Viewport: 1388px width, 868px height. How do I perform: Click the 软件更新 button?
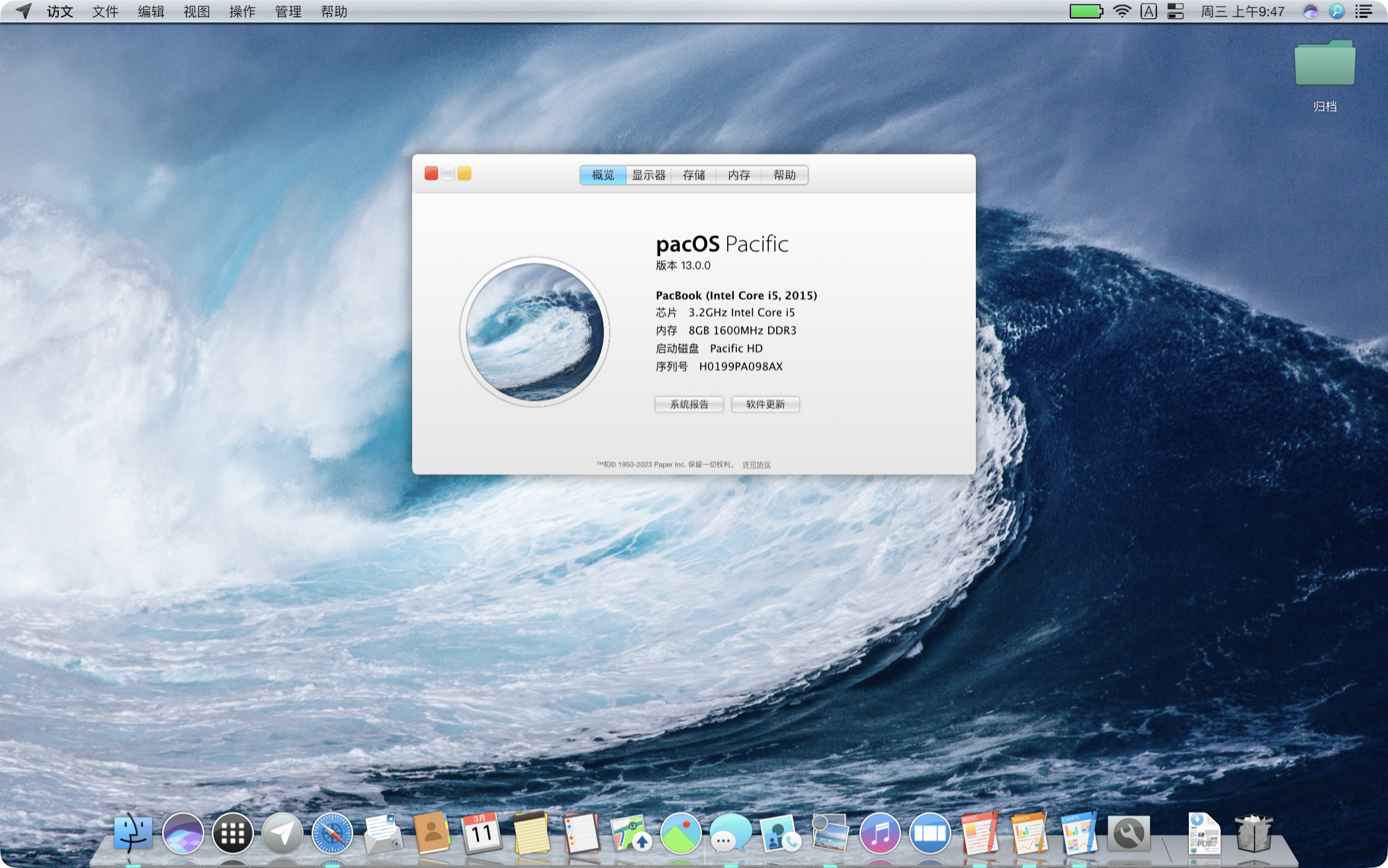[x=765, y=404]
